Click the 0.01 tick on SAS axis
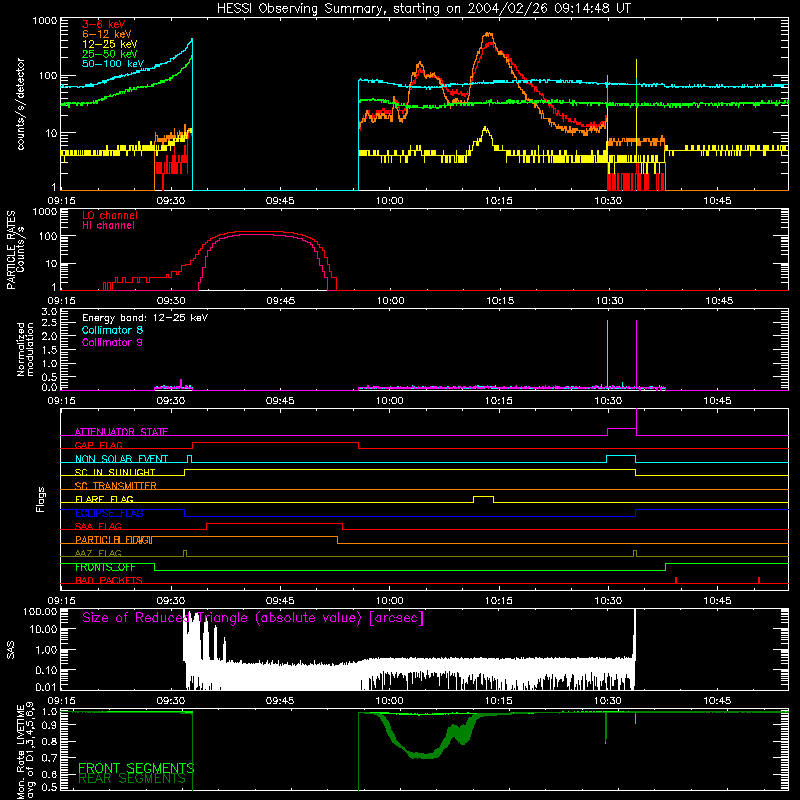This screenshot has width=800, height=800. [x=46, y=687]
